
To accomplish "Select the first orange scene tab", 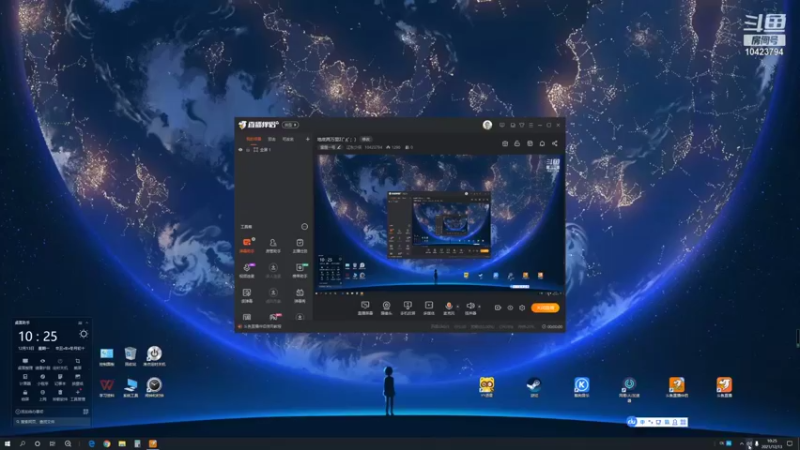I will 254,139.
